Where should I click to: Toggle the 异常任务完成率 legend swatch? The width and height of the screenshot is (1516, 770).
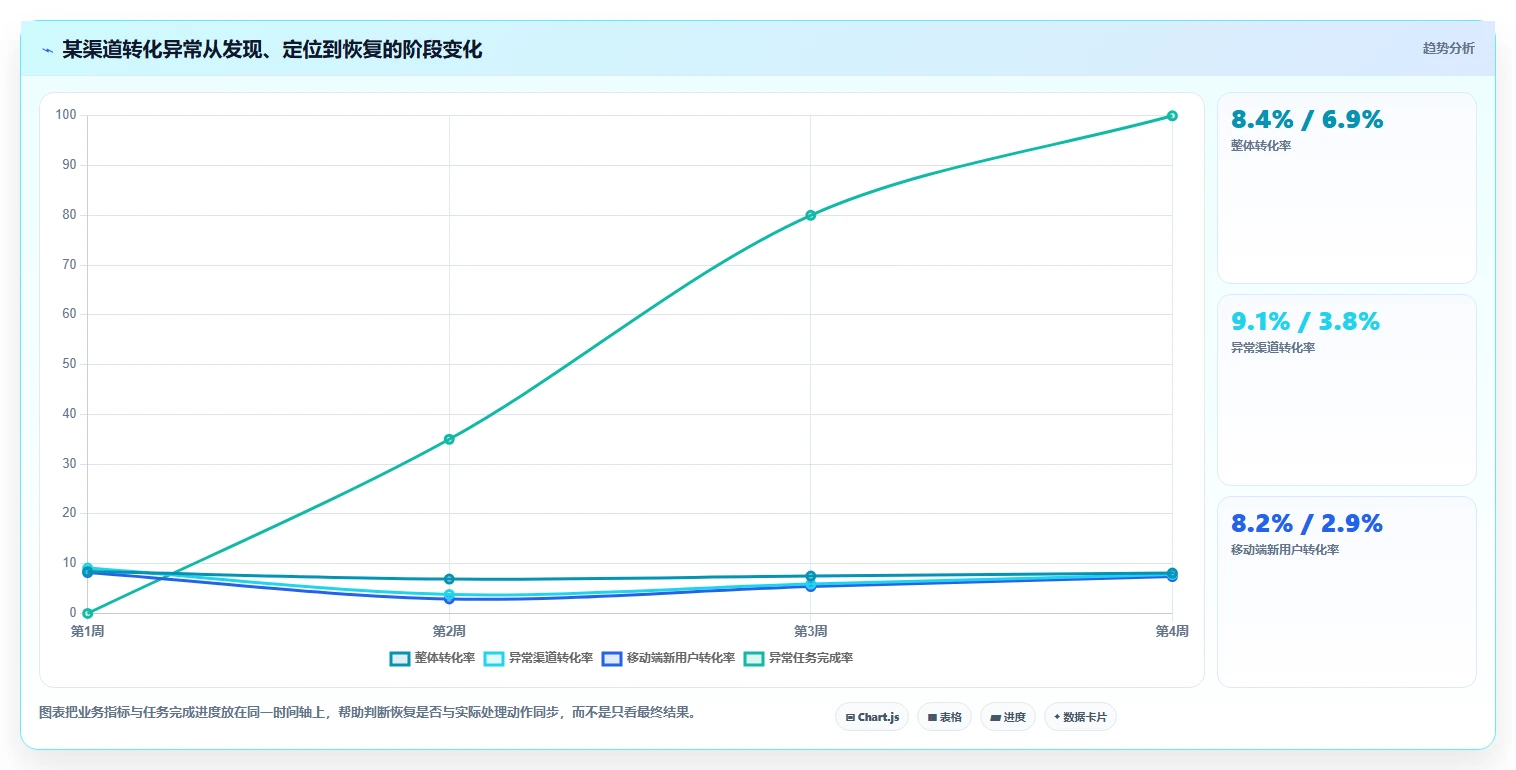click(754, 658)
